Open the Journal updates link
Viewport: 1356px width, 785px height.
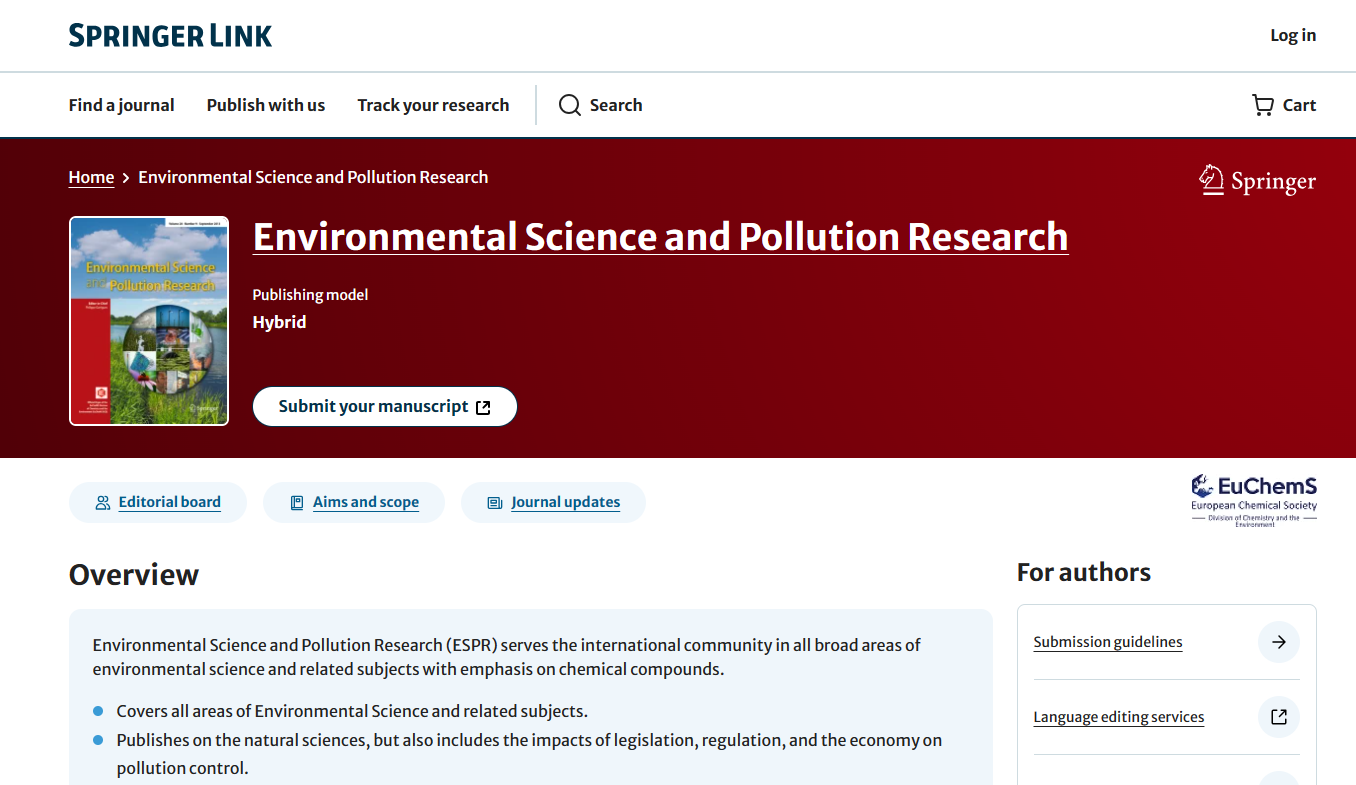point(566,502)
